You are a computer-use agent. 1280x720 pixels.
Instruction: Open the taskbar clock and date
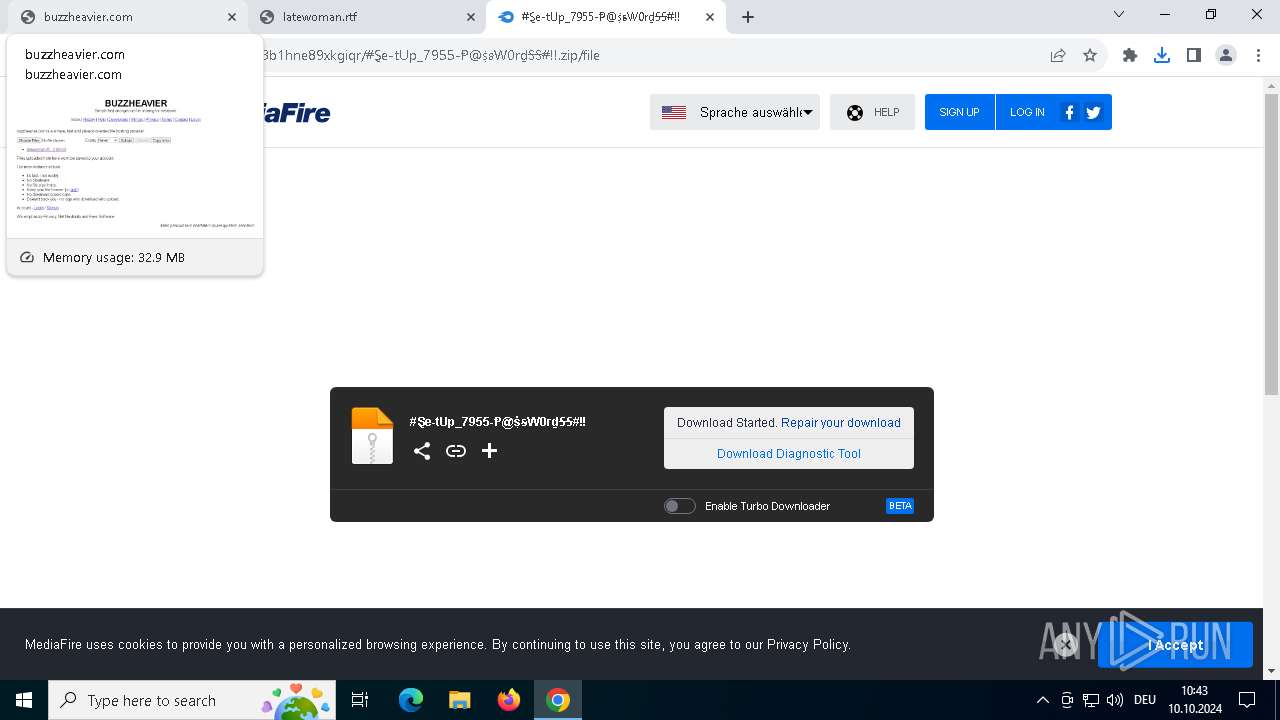point(1194,700)
